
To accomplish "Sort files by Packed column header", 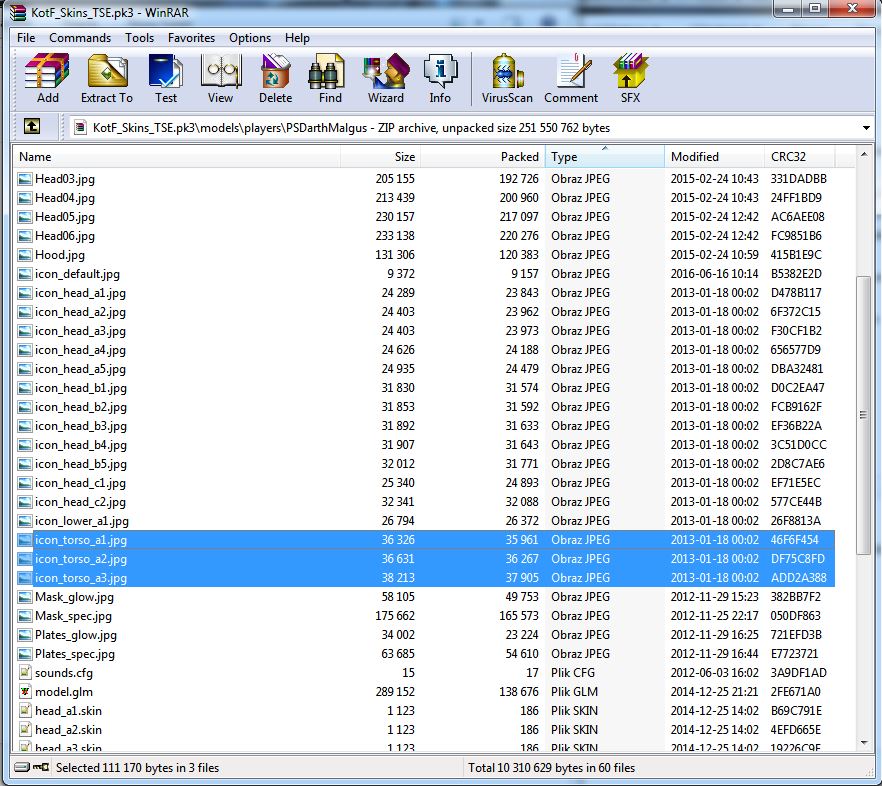I will coord(483,156).
